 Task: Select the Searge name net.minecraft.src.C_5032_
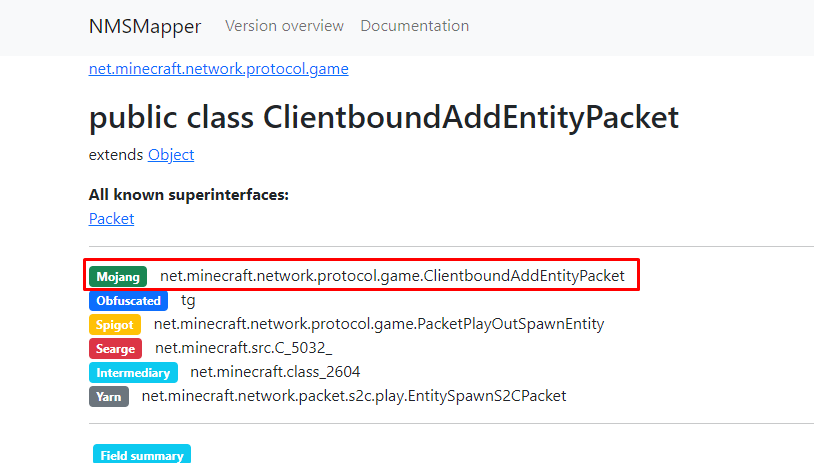point(243,348)
